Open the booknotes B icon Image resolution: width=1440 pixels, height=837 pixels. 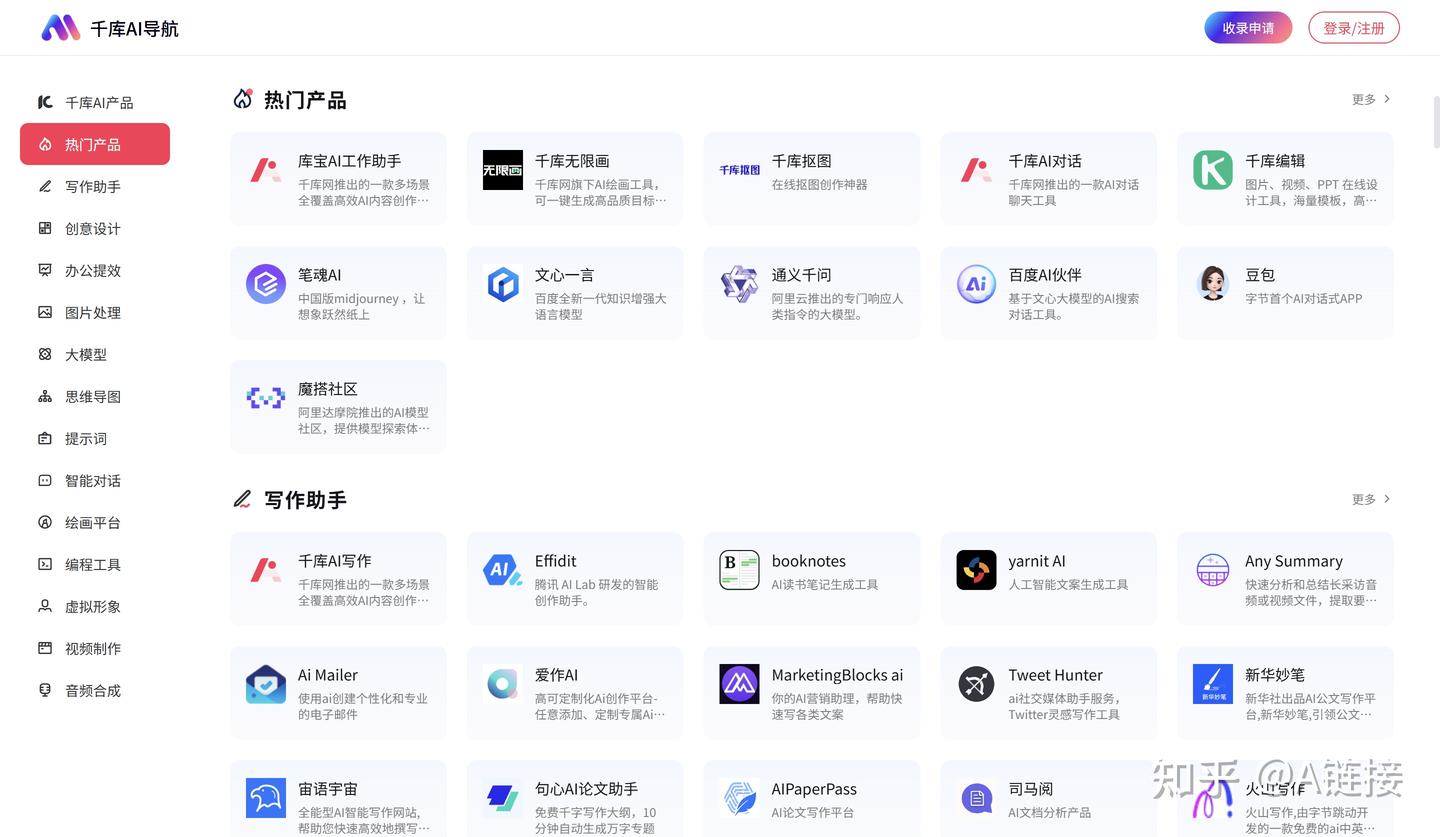(740, 570)
